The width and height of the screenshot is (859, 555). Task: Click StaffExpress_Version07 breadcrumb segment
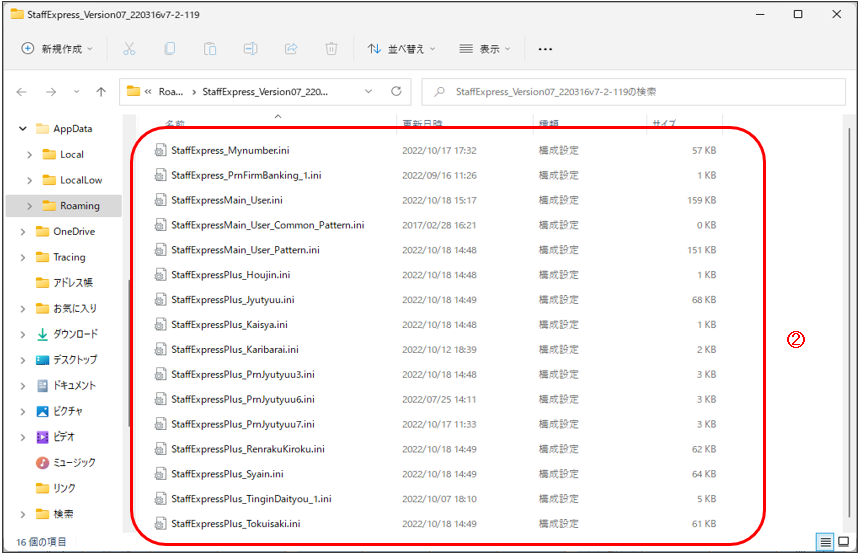tap(265, 92)
